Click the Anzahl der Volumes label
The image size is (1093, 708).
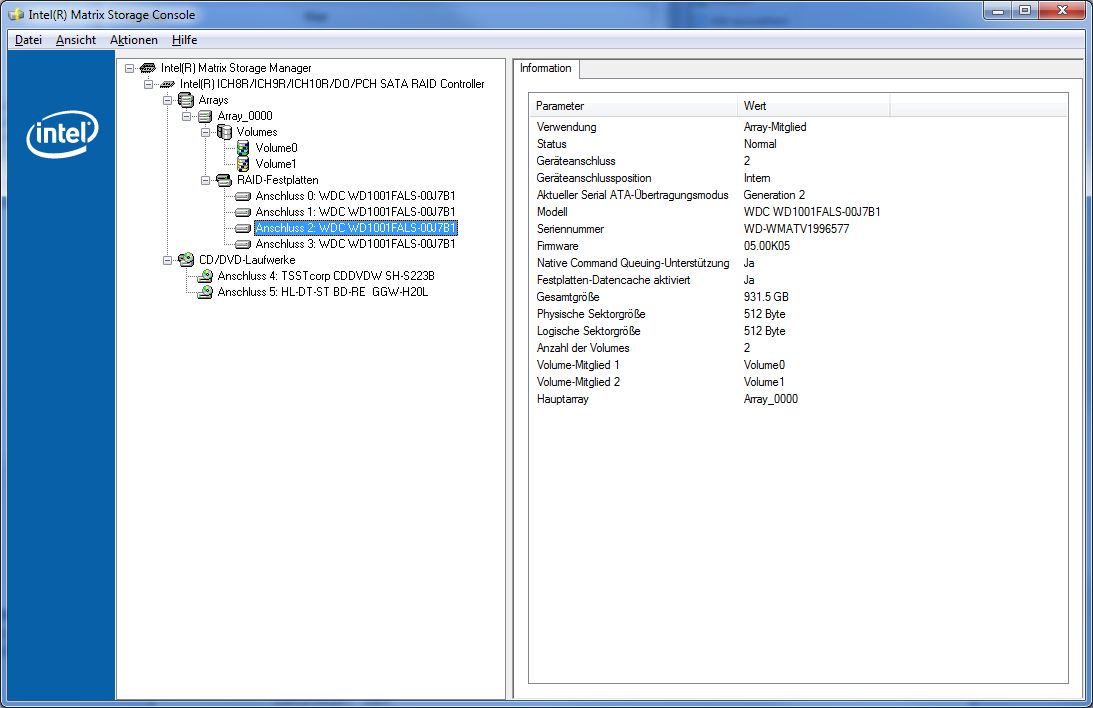(583, 348)
